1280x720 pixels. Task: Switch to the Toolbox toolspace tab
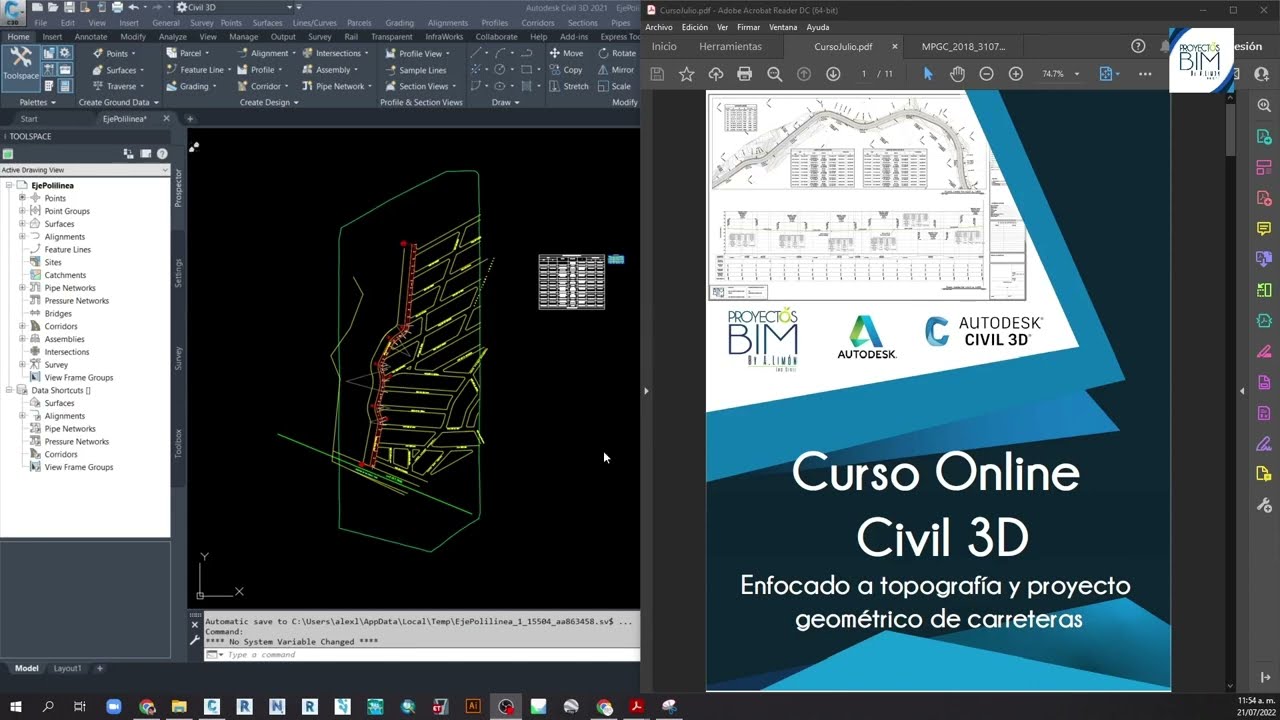pyautogui.click(x=179, y=443)
